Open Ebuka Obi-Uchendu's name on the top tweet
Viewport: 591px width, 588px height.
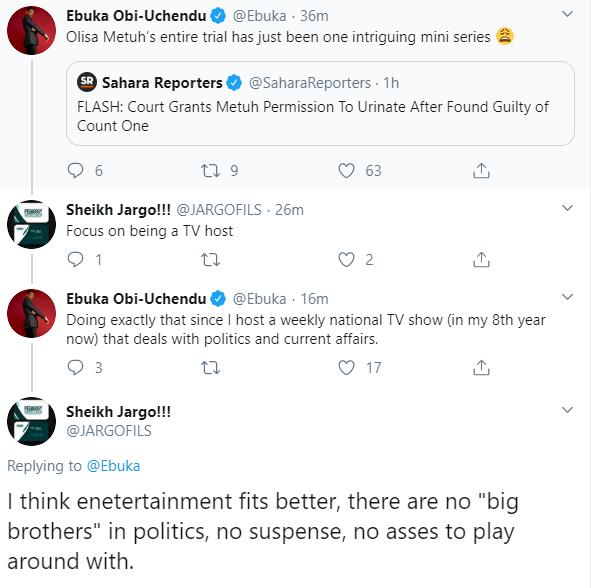click(136, 16)
